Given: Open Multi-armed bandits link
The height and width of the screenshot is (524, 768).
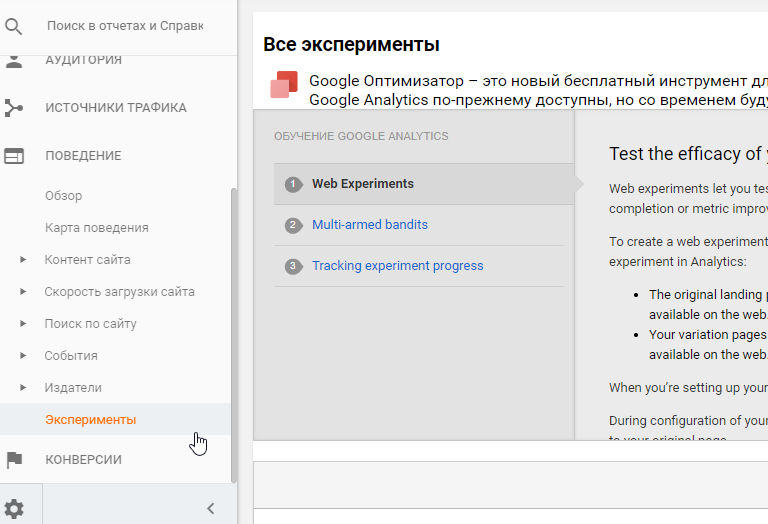Looking at the screenshot, I should [370, 225].
